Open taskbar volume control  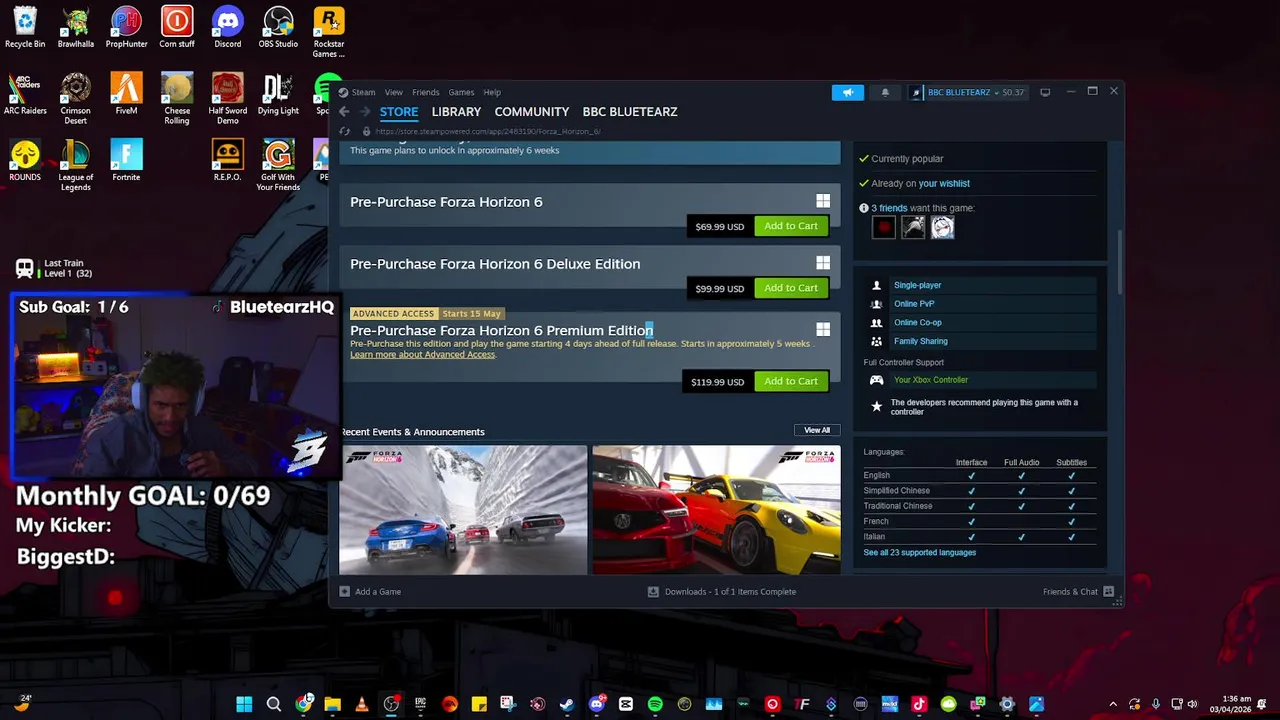(x=1192, y=704)
